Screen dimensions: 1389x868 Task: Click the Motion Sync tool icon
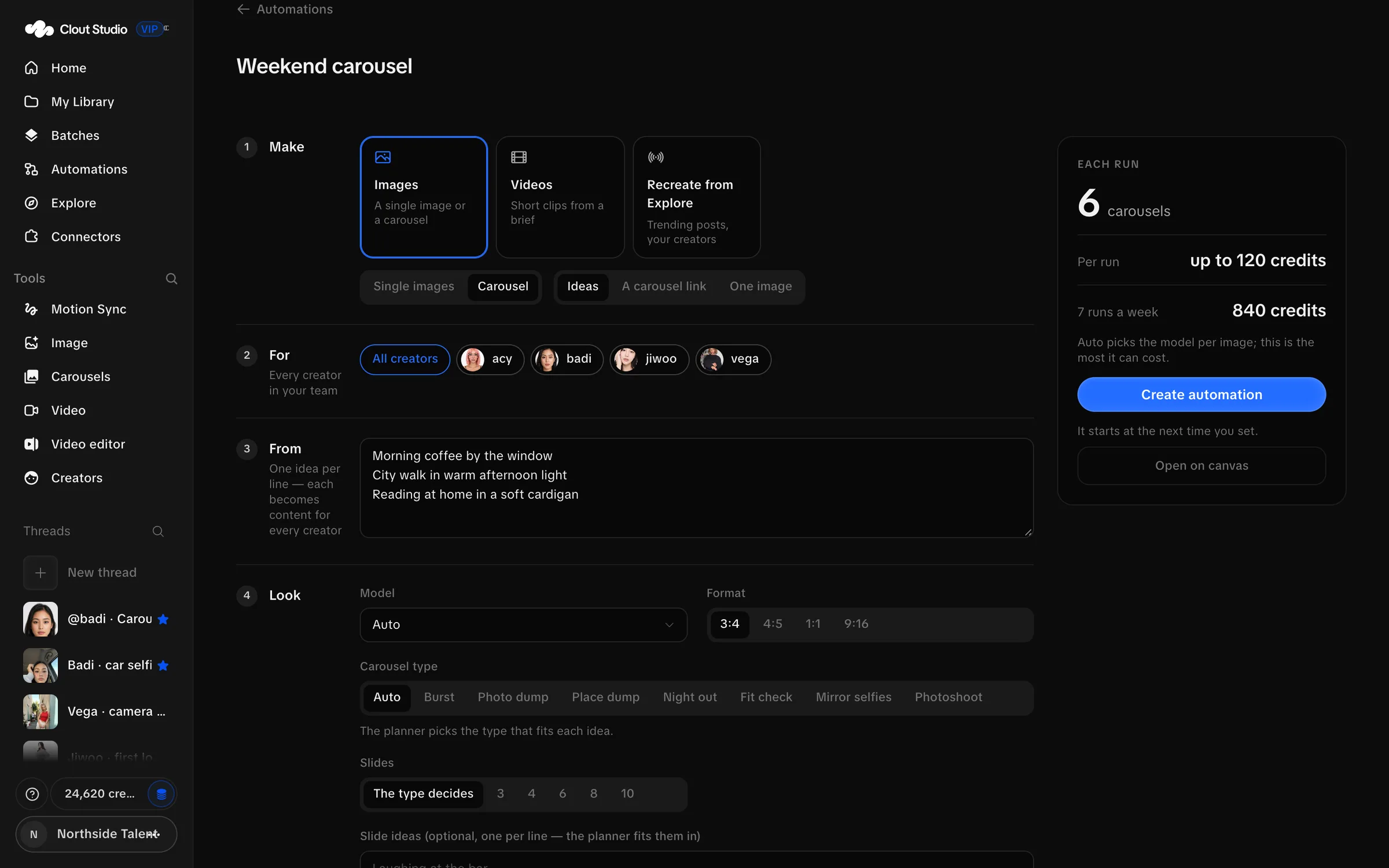tap(31, 309)
